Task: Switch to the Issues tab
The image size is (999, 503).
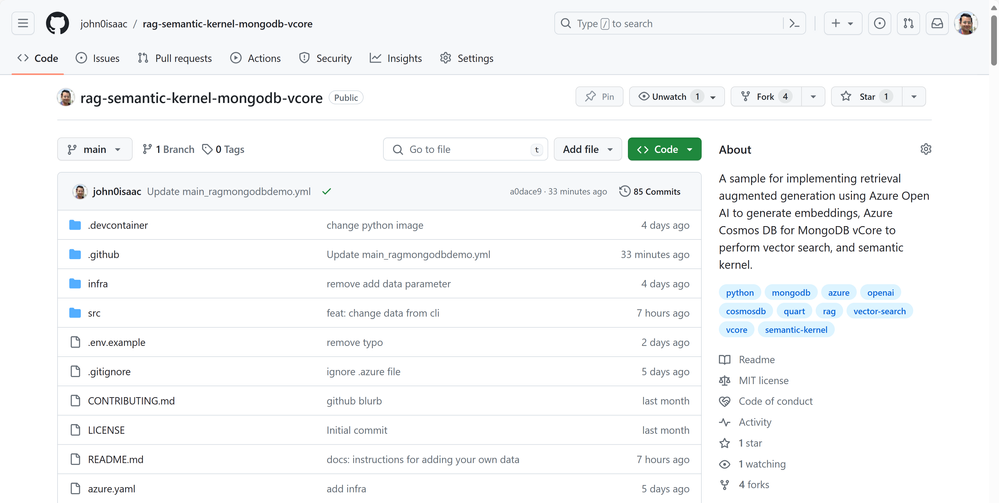Action: click(x=97, y=58)
